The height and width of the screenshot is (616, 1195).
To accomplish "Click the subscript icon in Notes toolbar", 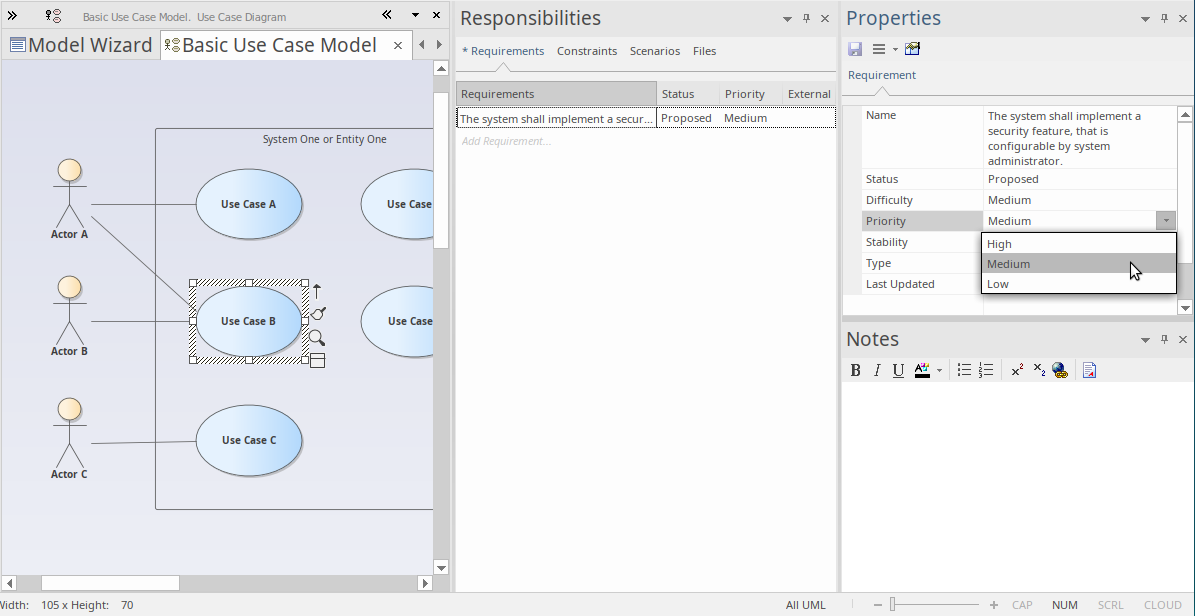I will (1039, 370).
